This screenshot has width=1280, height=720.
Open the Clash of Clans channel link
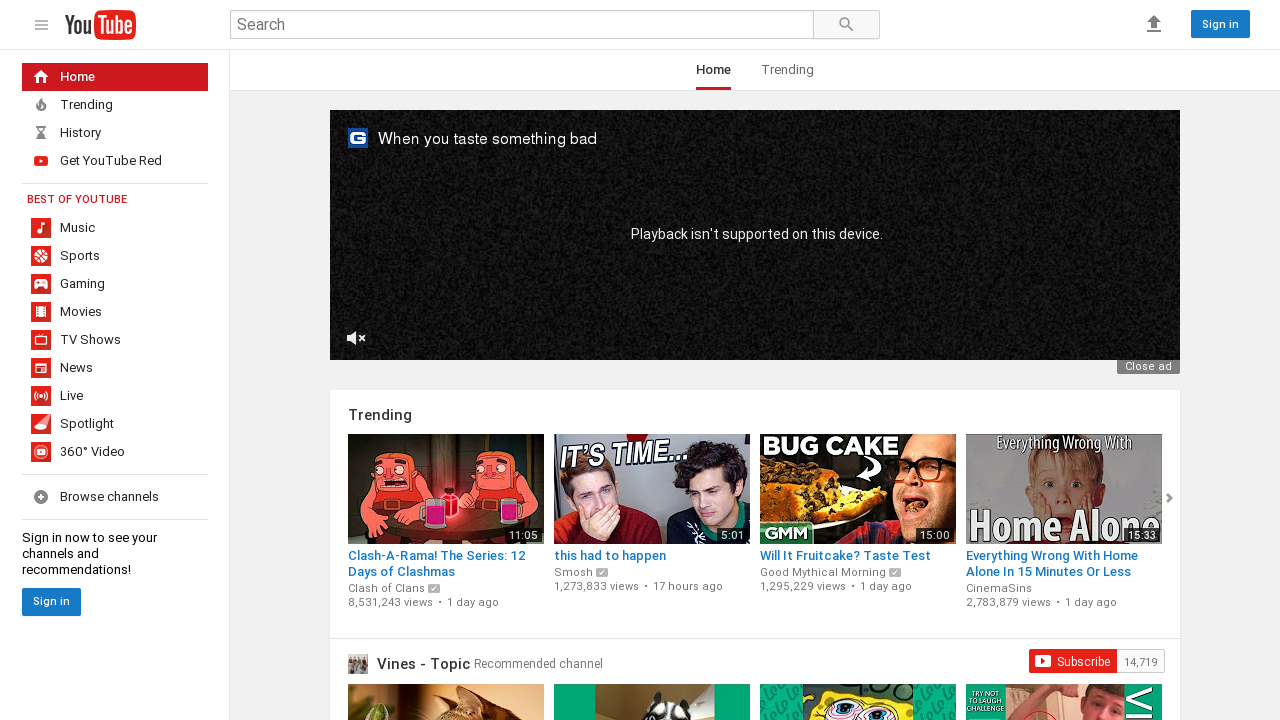click(x=386, y=589)
